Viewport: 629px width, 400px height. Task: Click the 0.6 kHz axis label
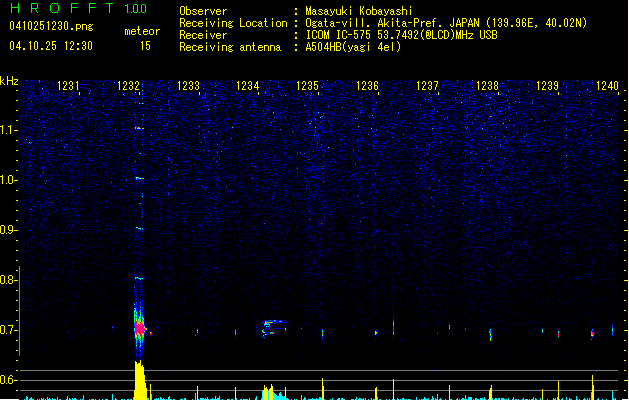click(x=8, y=380)
